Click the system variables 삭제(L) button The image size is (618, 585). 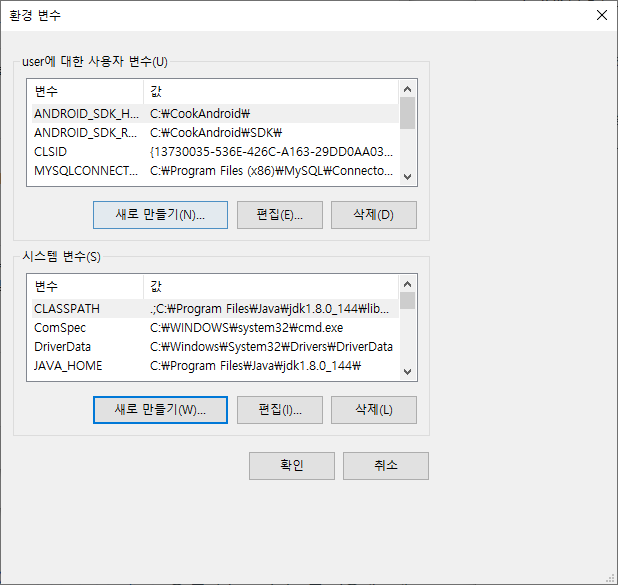[374, 410]
